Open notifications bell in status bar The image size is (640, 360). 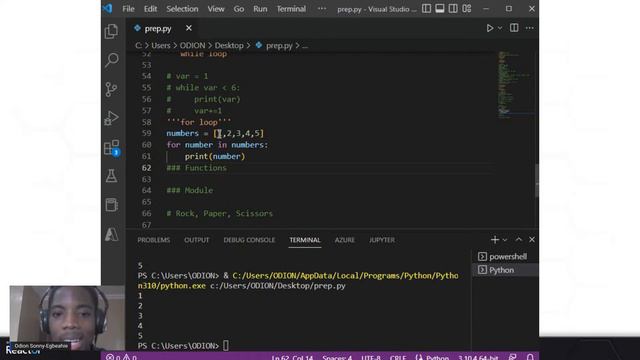click(x=530, y=357)
